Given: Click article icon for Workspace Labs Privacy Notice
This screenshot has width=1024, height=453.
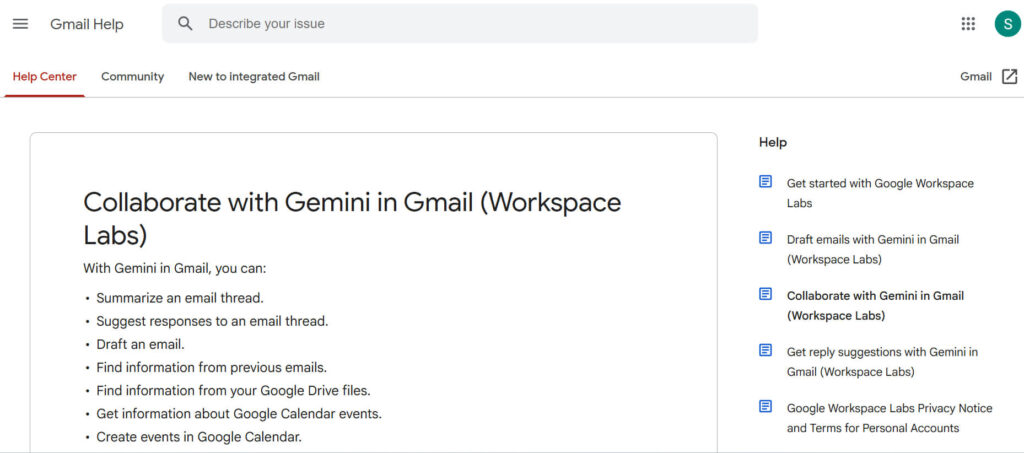Looking at the screenshot, I should [x=765, y=407].
